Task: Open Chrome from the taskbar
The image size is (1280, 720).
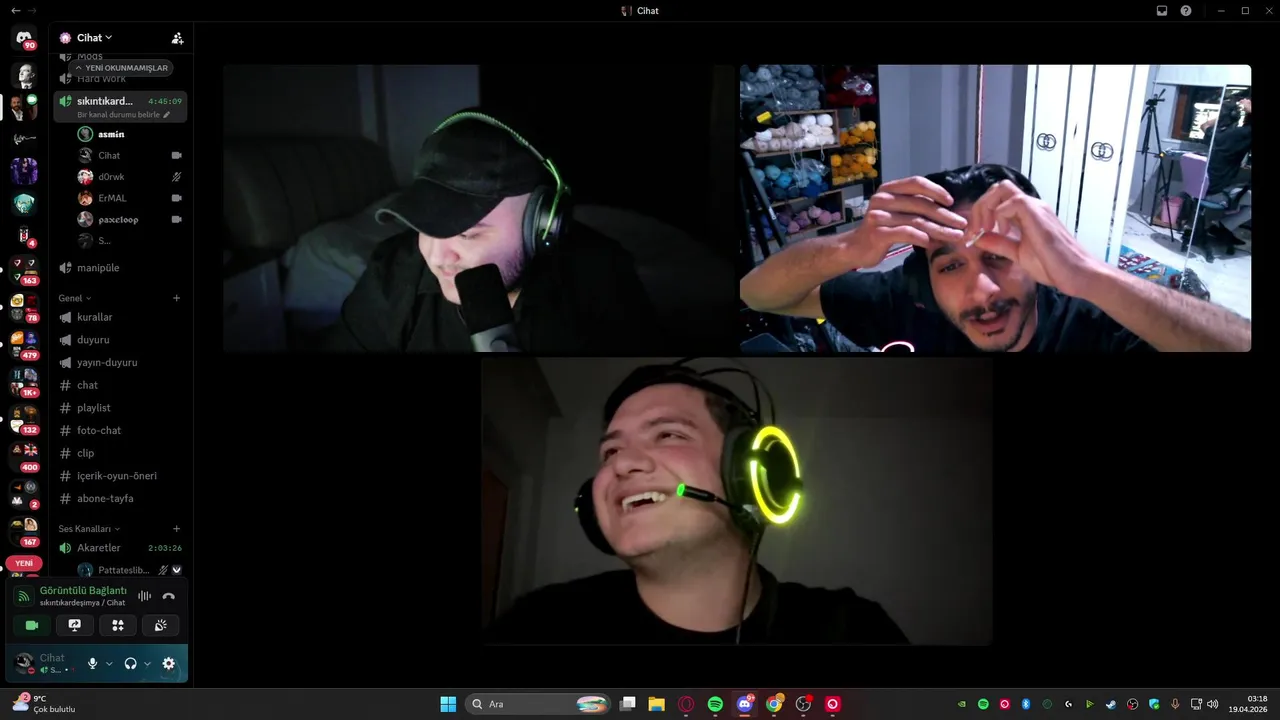Action: point(774,704)
